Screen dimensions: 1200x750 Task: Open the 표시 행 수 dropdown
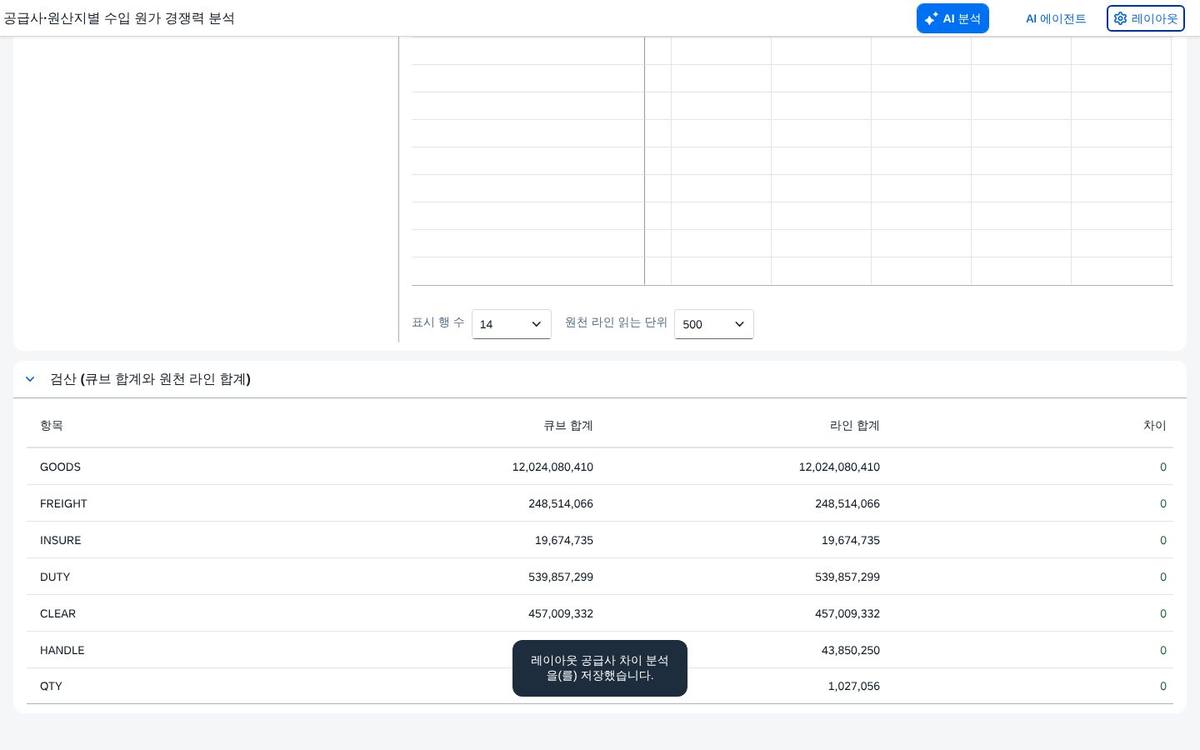pyautogui.click(x=511, y=324)
